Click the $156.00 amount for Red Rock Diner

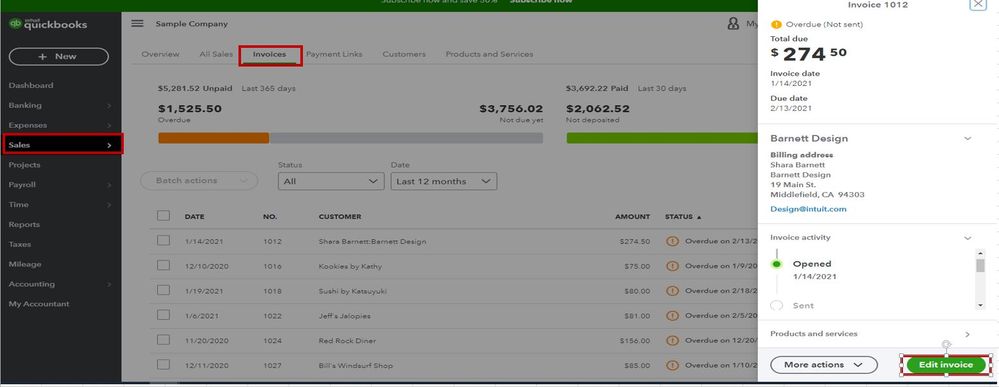pos(635,341)
